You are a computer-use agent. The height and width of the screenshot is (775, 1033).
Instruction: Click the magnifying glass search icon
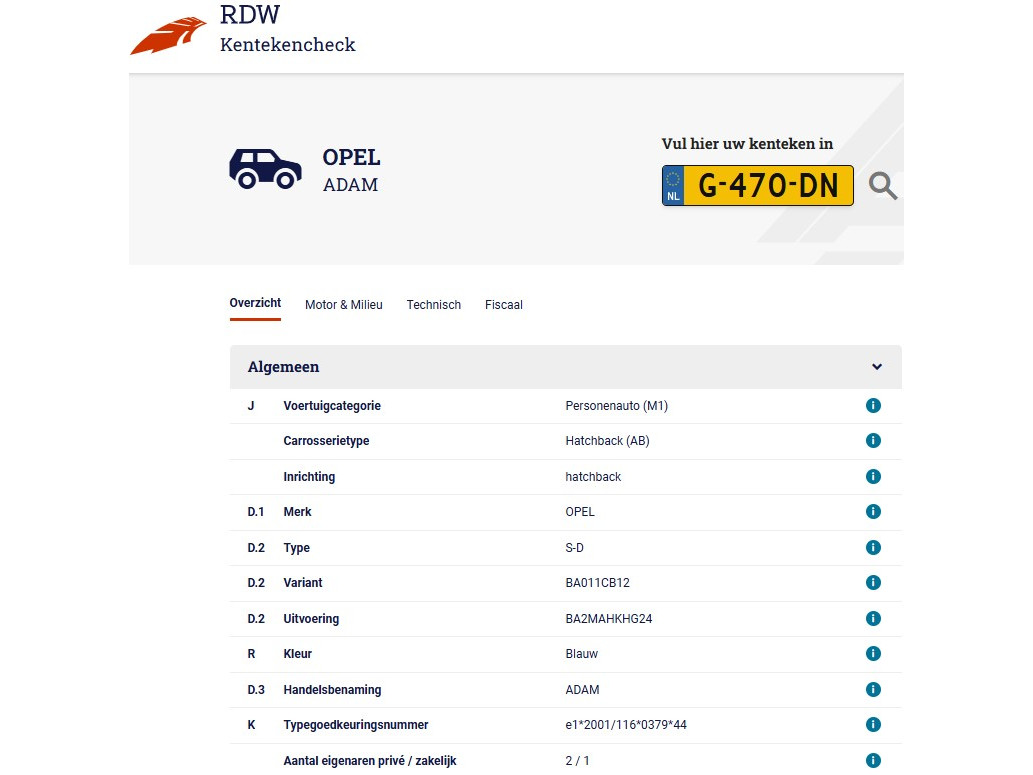coord(882,186)
